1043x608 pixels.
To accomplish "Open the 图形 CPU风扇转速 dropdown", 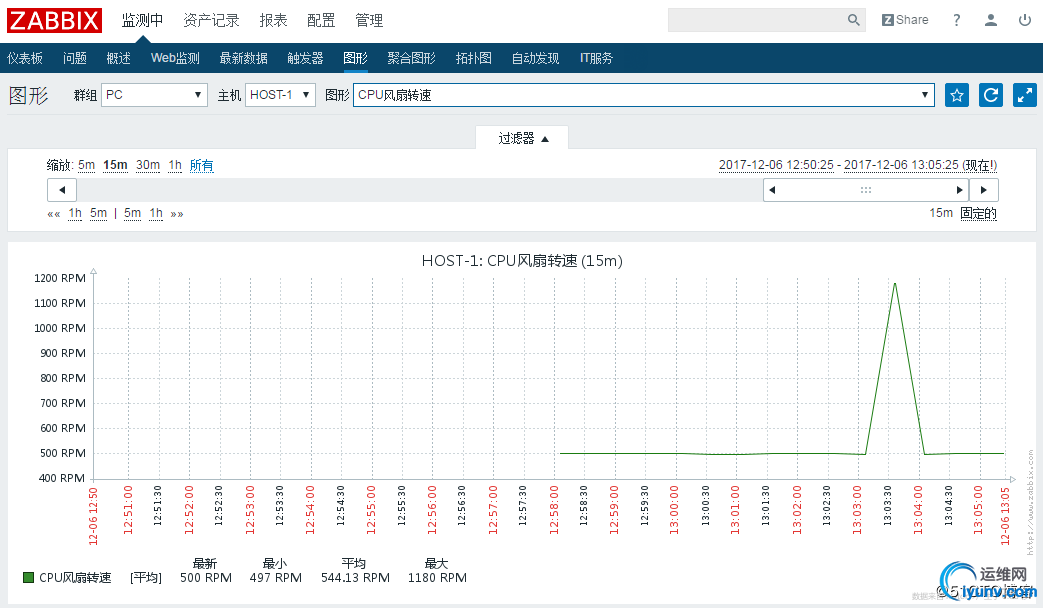I will 644,95.
